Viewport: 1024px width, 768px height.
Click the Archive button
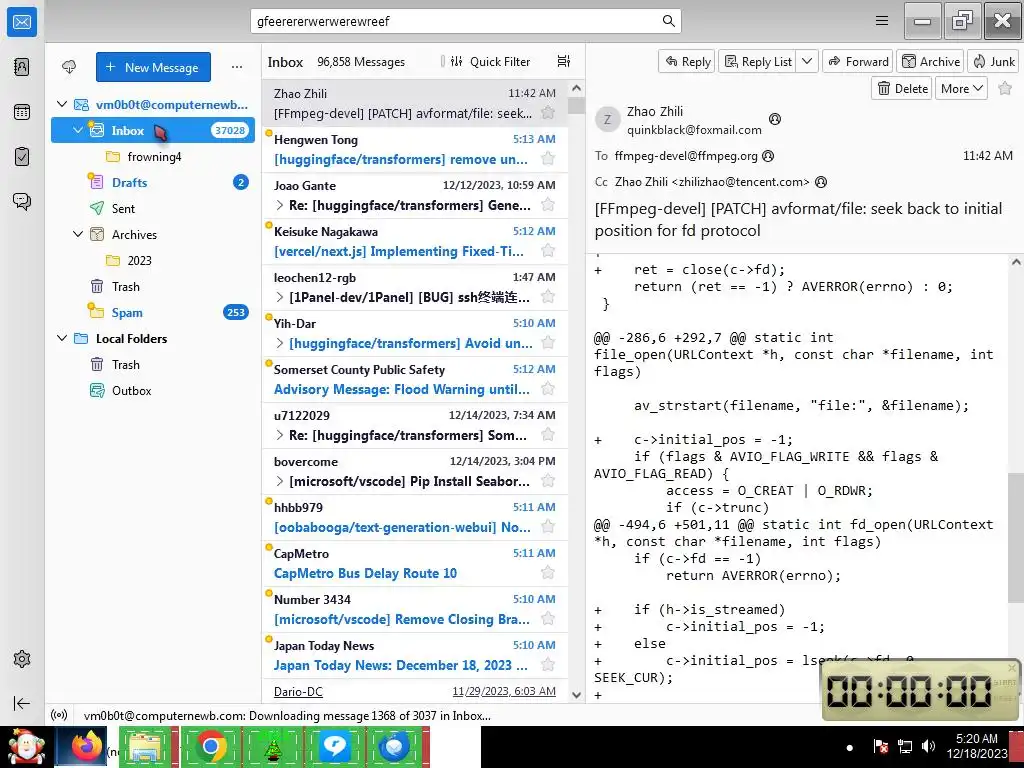[x=931, y=61]
